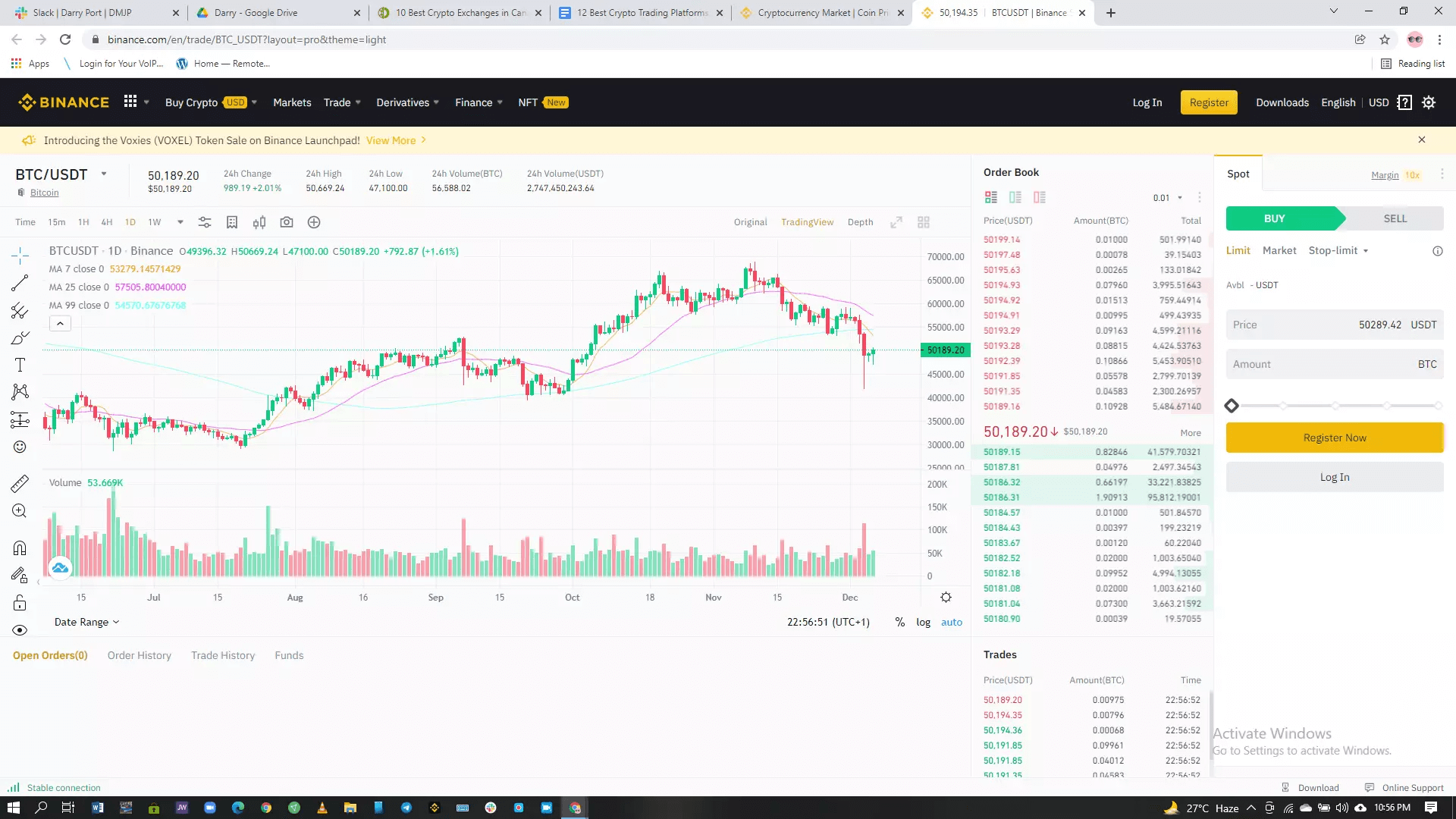Toggle auto scale on chart

pos(952,622)
